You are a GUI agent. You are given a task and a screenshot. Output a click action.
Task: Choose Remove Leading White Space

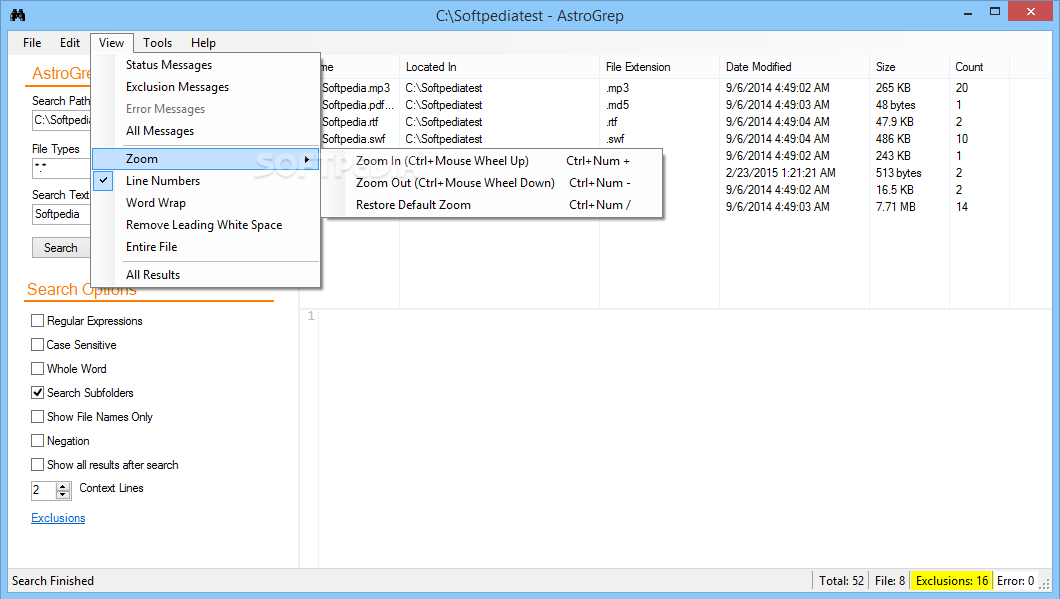[206, 224]
